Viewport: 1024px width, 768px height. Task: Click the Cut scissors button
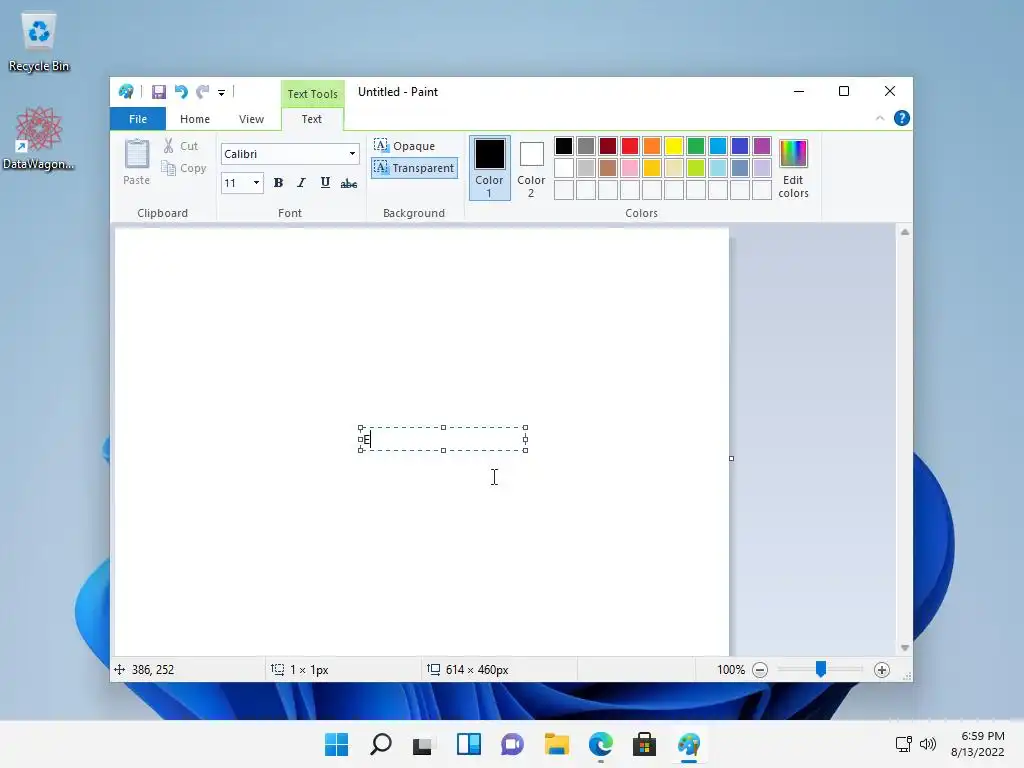pos(181,146)
